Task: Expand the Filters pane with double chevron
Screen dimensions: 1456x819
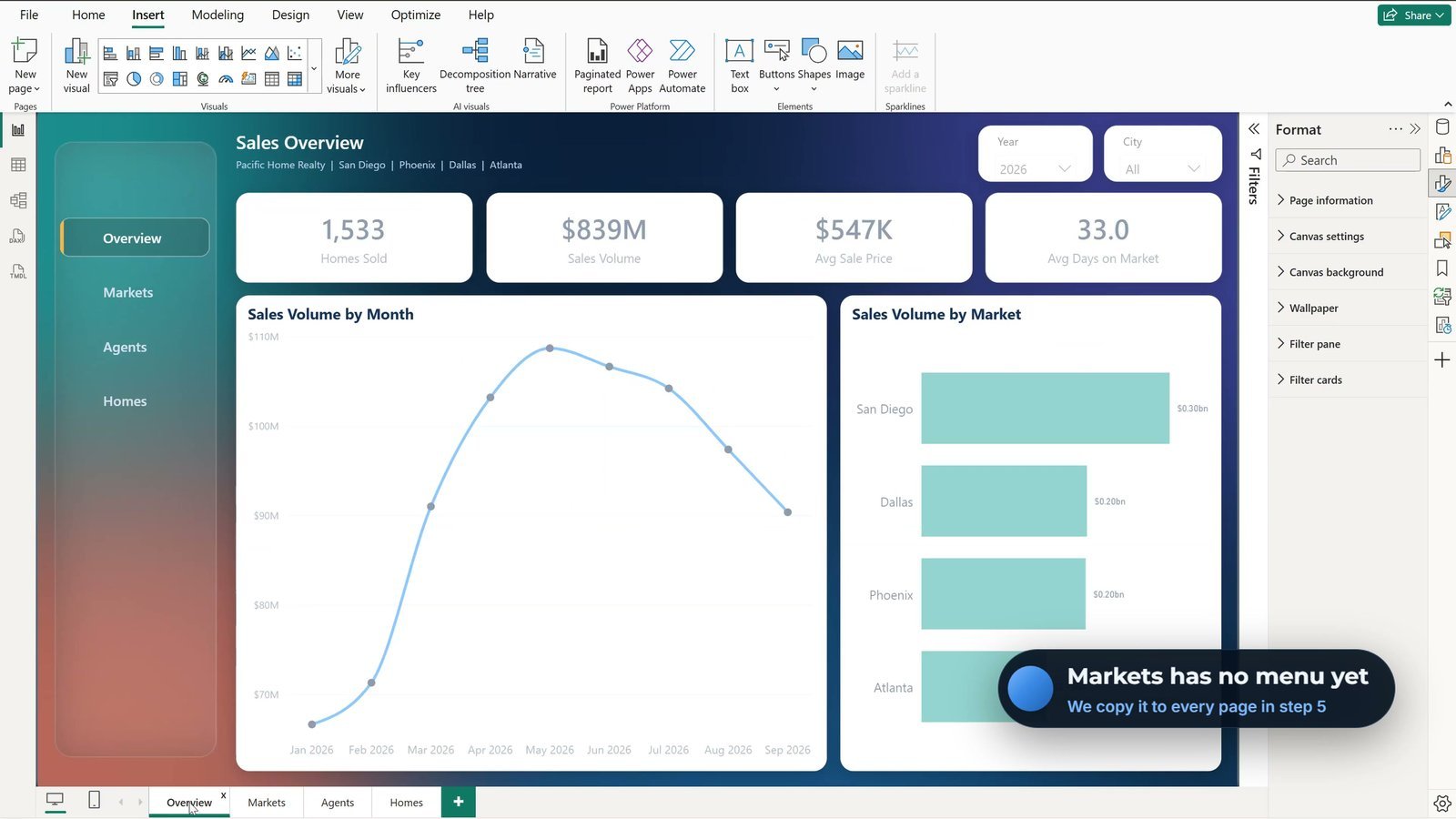Action: coord(1254,128)
